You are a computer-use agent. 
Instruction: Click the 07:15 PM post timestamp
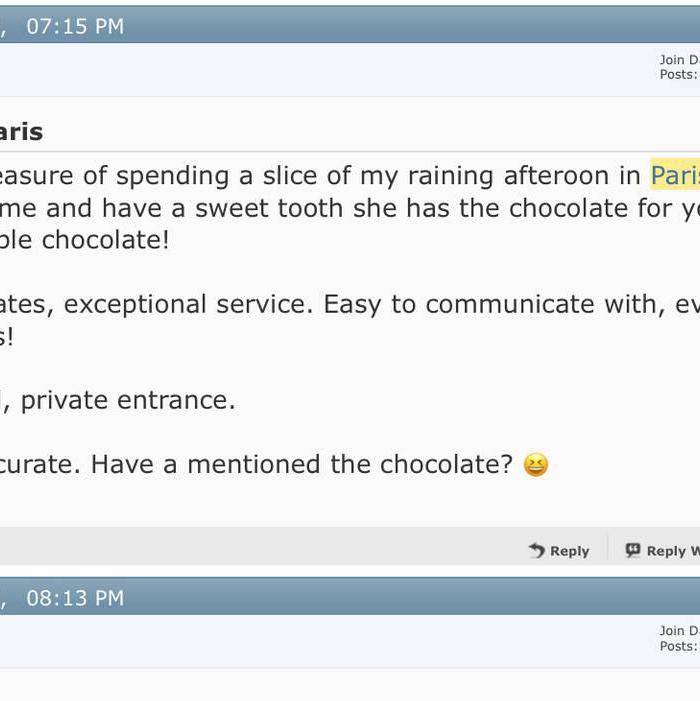pyautogui.click(x=75, y=26)
